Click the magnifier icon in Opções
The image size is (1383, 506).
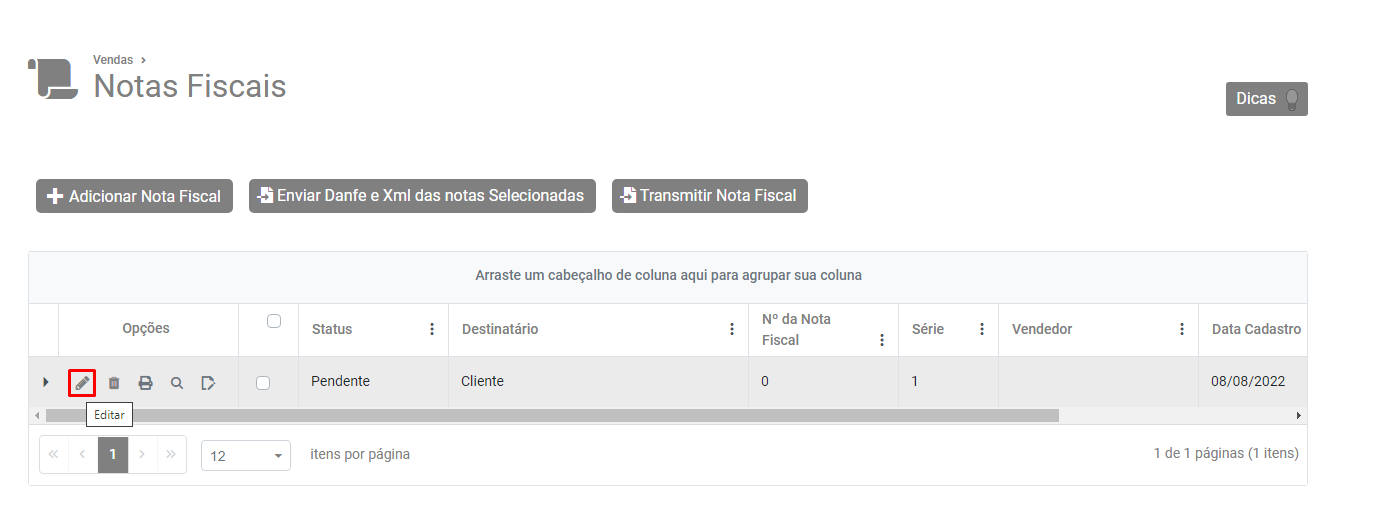(177, 383)
